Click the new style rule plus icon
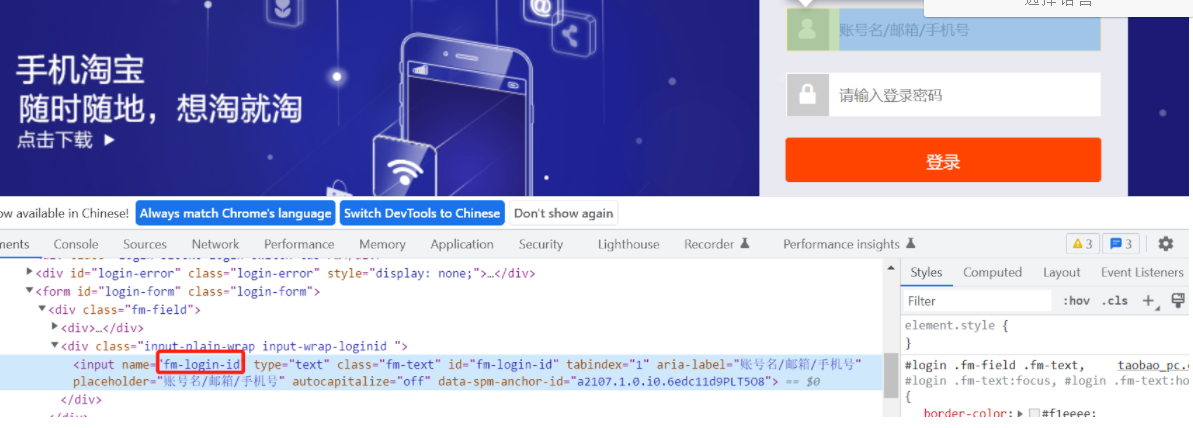The image size is (1193, 428). 1149,301
